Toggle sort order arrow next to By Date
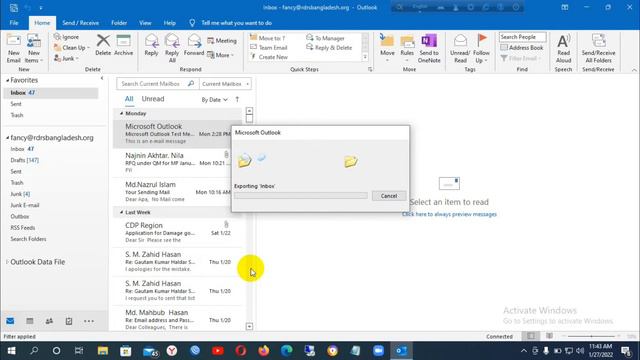This screenshot has width=640, height=360. click(x=237, y=99)
